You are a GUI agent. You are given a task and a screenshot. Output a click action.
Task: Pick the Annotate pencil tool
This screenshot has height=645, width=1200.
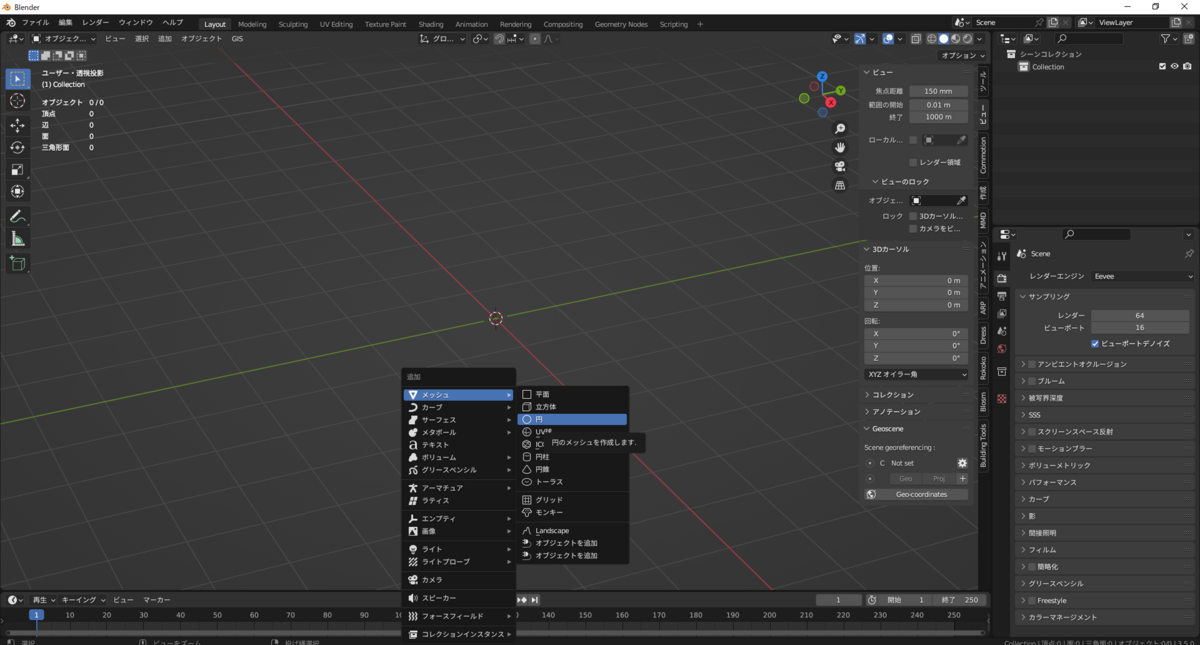point(18,217)
